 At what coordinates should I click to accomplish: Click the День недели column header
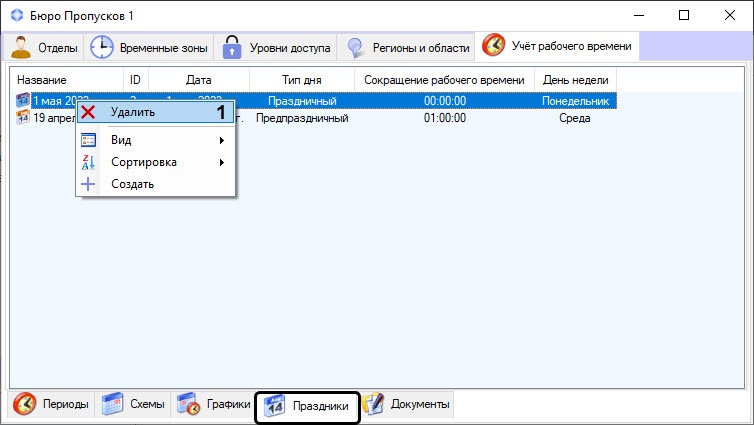(x=575, y=79)
